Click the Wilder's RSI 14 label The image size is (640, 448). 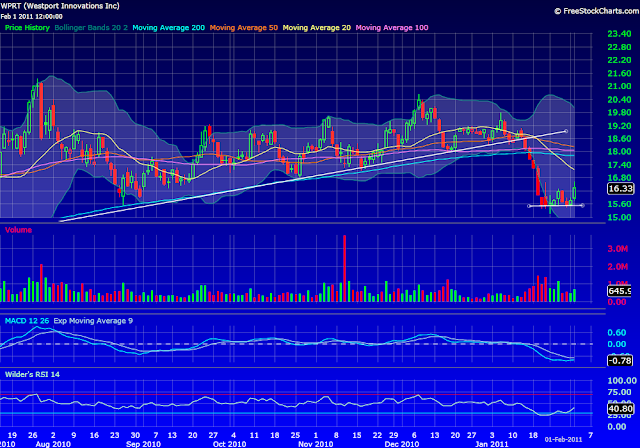pos(32,374)
